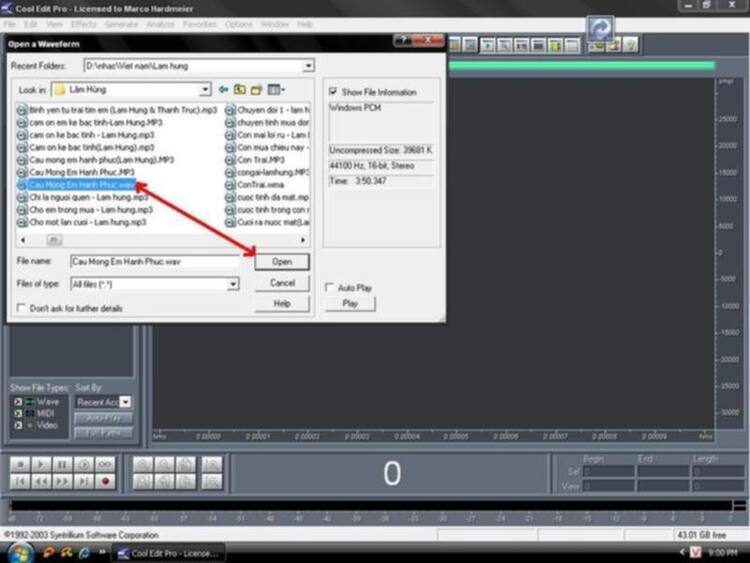Viewport: 750px width, 563px height.
Task: Open the View Menu icon in Open dialog
Action: (x=276, y=89)
